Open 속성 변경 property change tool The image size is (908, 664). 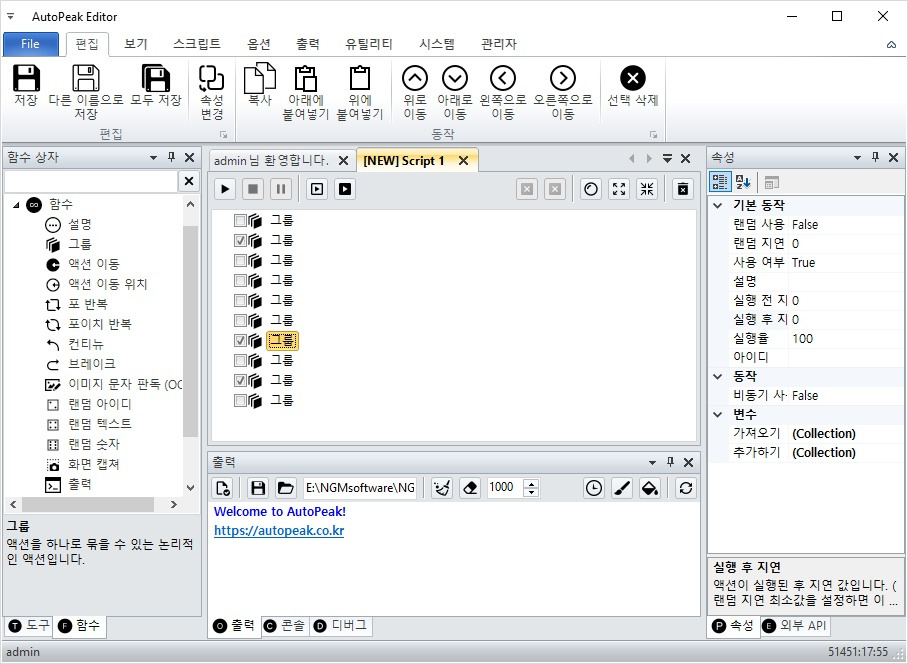(211, 78)
